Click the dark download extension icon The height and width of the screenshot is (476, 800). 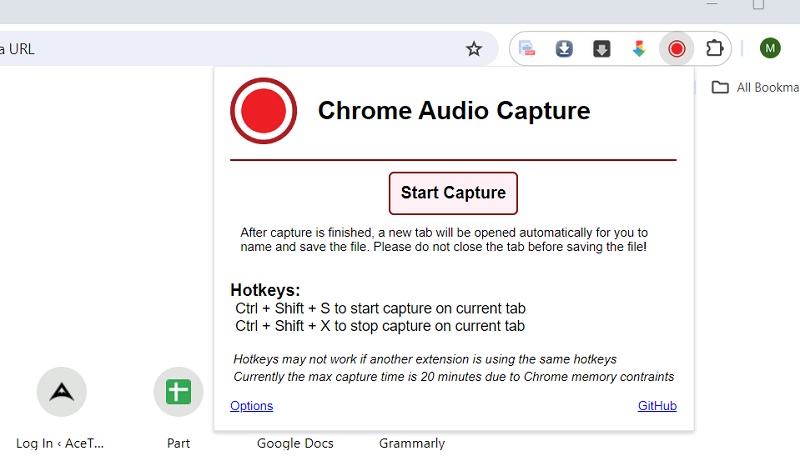point(602,49)
